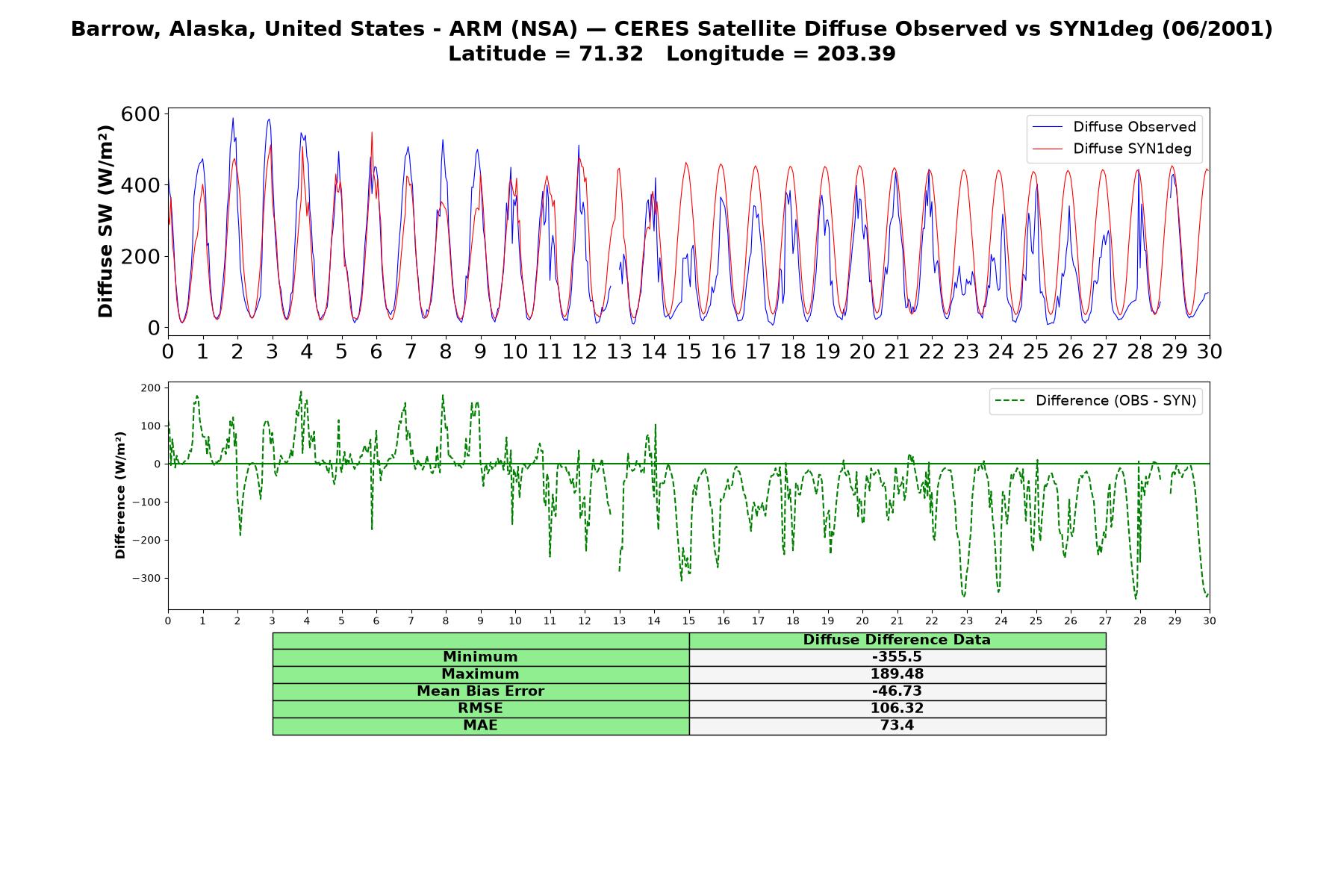Viewport: 1344px width, 896px height.
Task: Select the Maximum value 189.48 cell
Action: click(x=897, y=674)
